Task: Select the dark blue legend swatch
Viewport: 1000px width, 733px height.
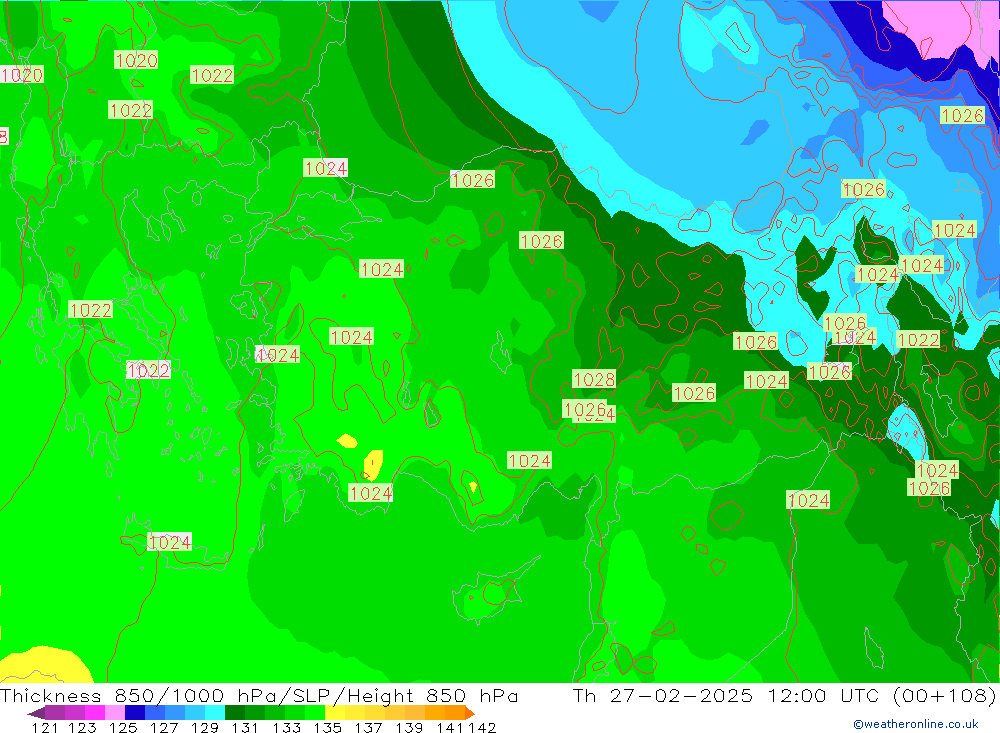Action: coord(133,713)
